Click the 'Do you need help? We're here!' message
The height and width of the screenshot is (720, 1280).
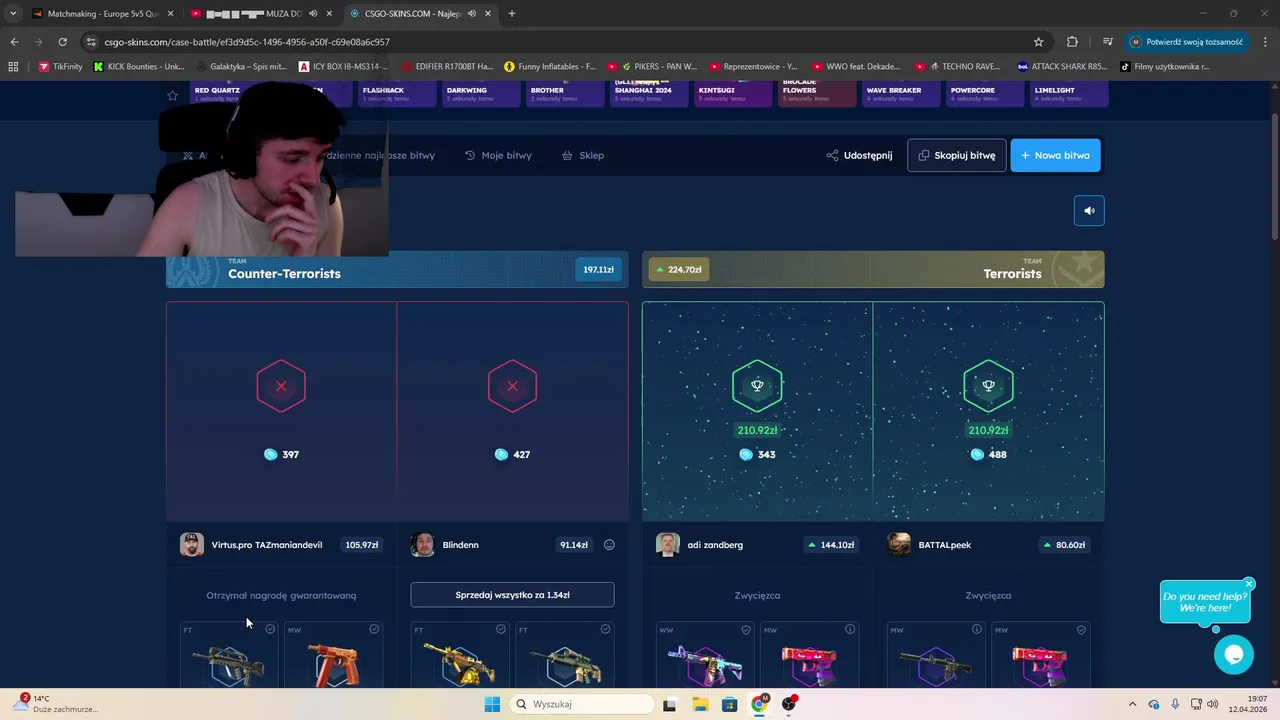coord(1204,602)
